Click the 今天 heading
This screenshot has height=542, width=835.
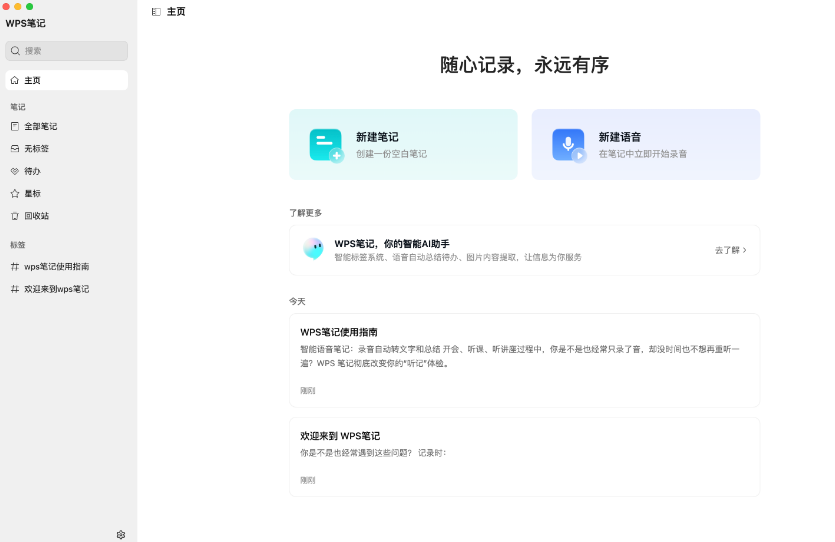[x=297, y=301]
